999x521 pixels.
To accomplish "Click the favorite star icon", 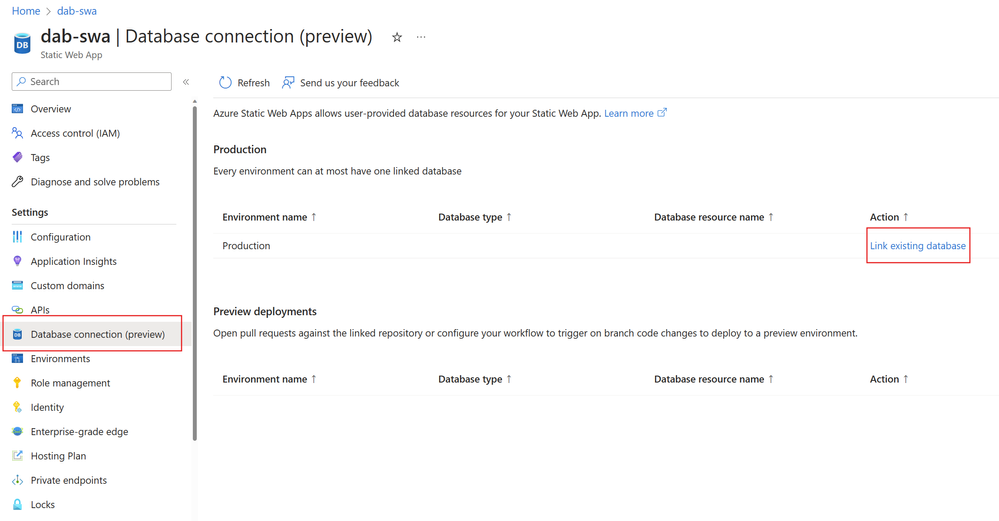I will click(397, 38).
